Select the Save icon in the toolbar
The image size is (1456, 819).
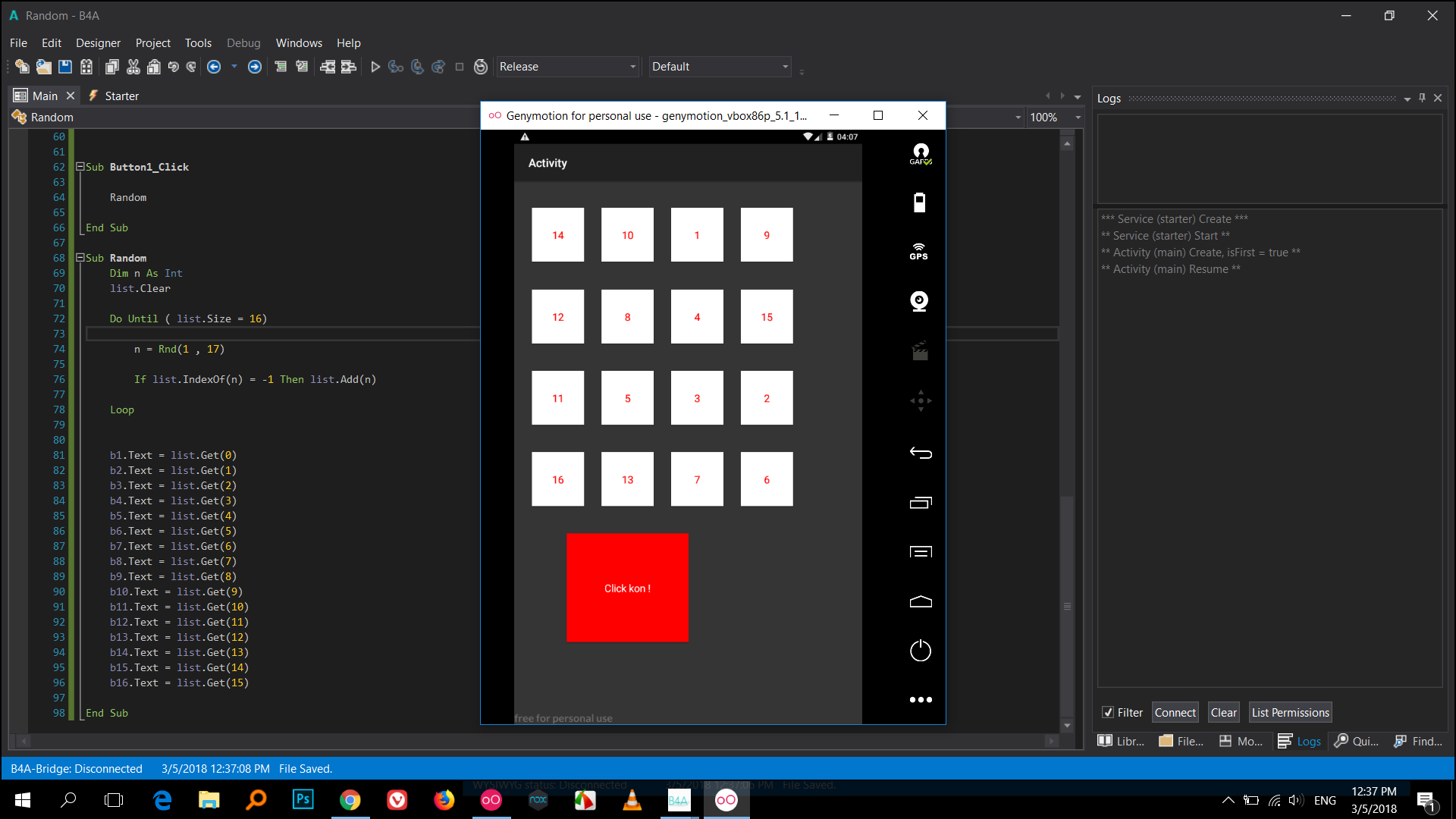coord(64,67)
